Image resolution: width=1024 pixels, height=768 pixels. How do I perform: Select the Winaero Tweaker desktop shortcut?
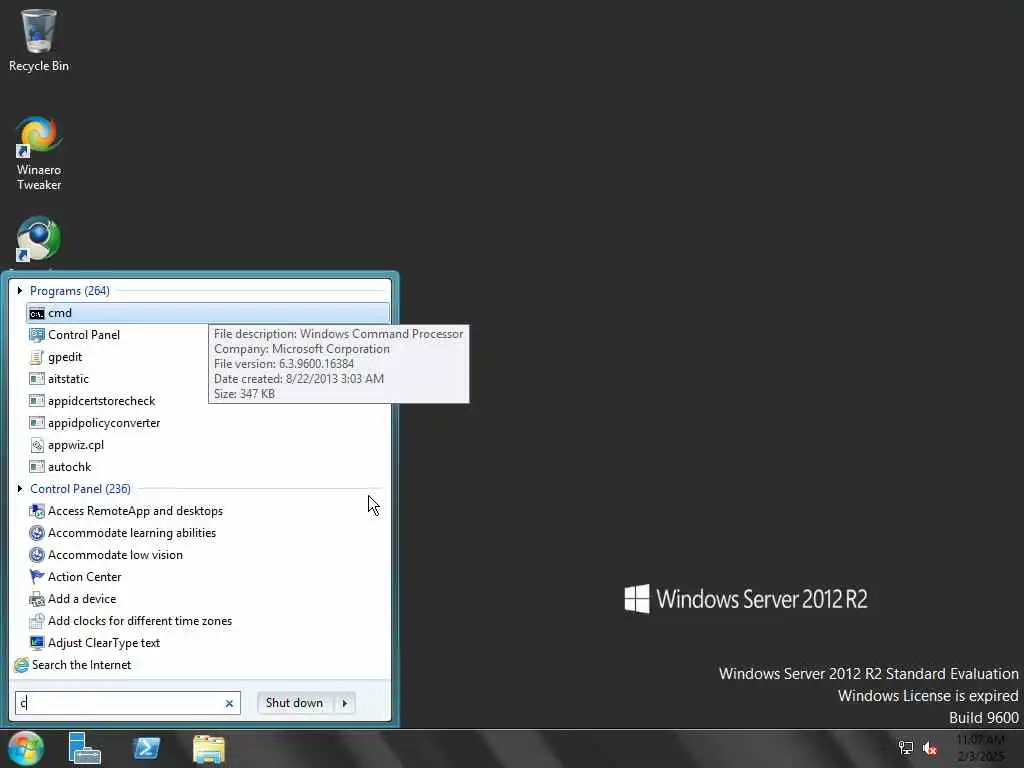tap(39, 154)
